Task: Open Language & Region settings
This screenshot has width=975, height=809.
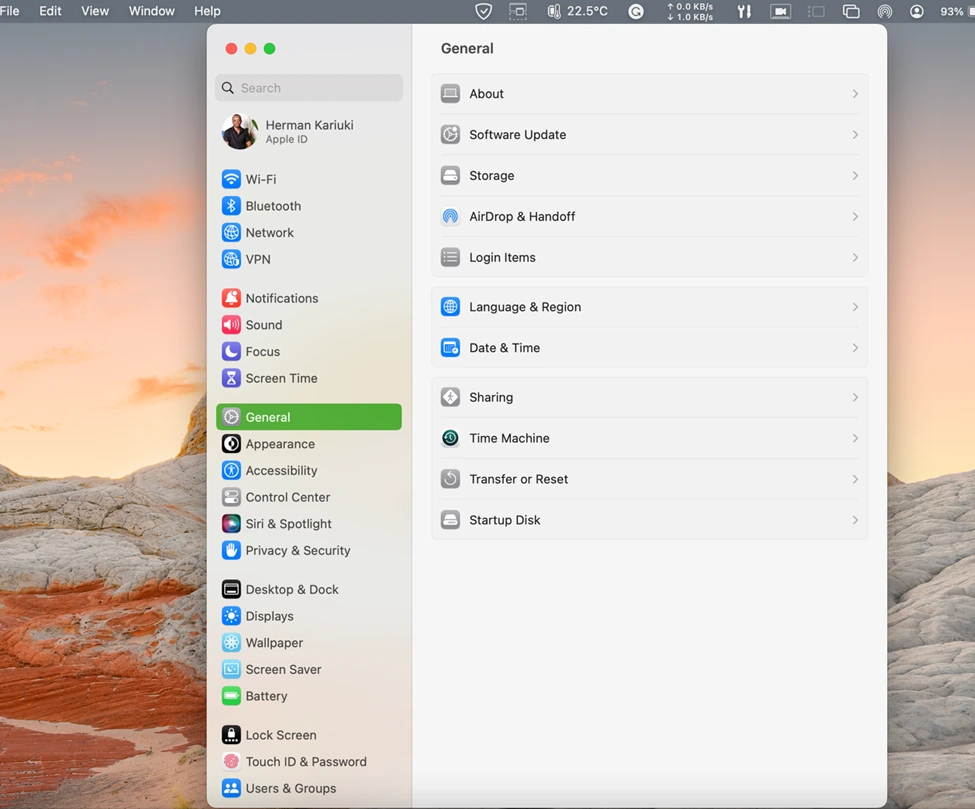Action: tap(525, 306)
